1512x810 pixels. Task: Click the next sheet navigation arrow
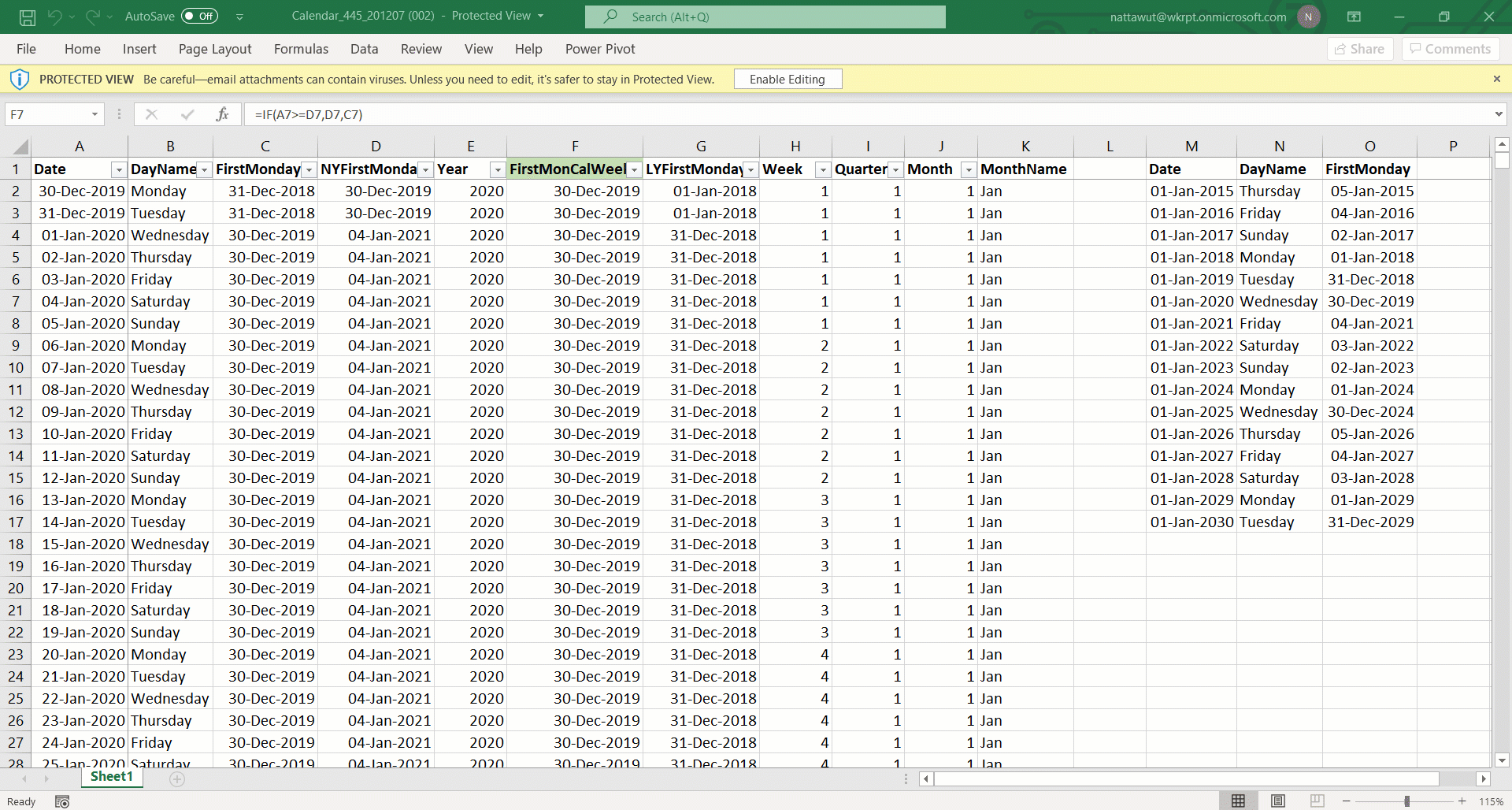tap(46, 779)
